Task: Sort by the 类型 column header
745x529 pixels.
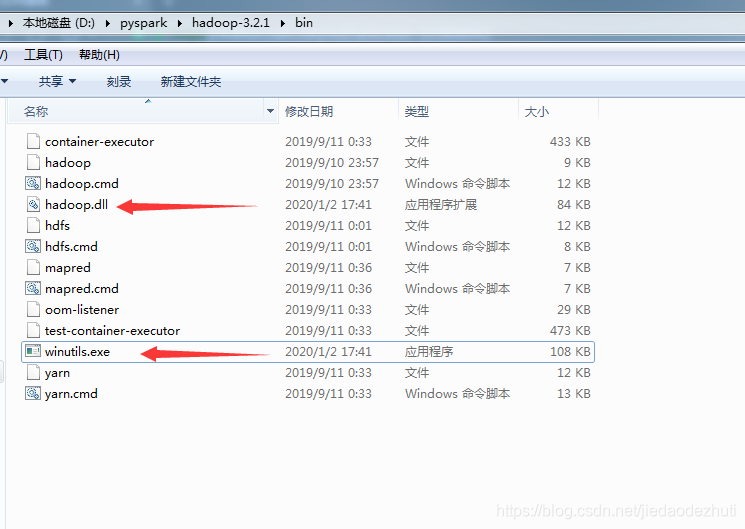Action: (x=458, y=111)
